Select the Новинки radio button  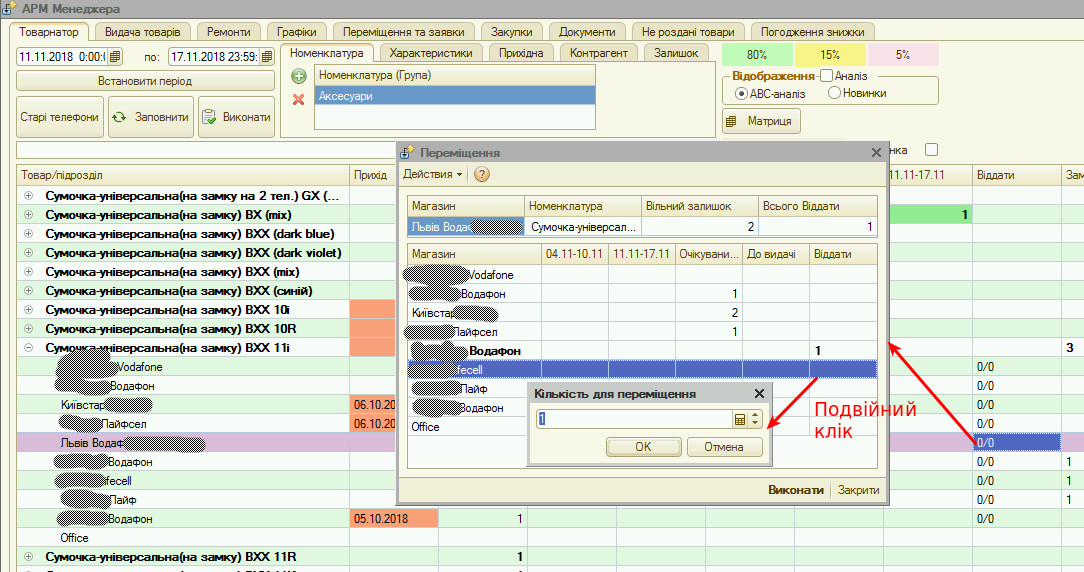(x=835, y=93)
